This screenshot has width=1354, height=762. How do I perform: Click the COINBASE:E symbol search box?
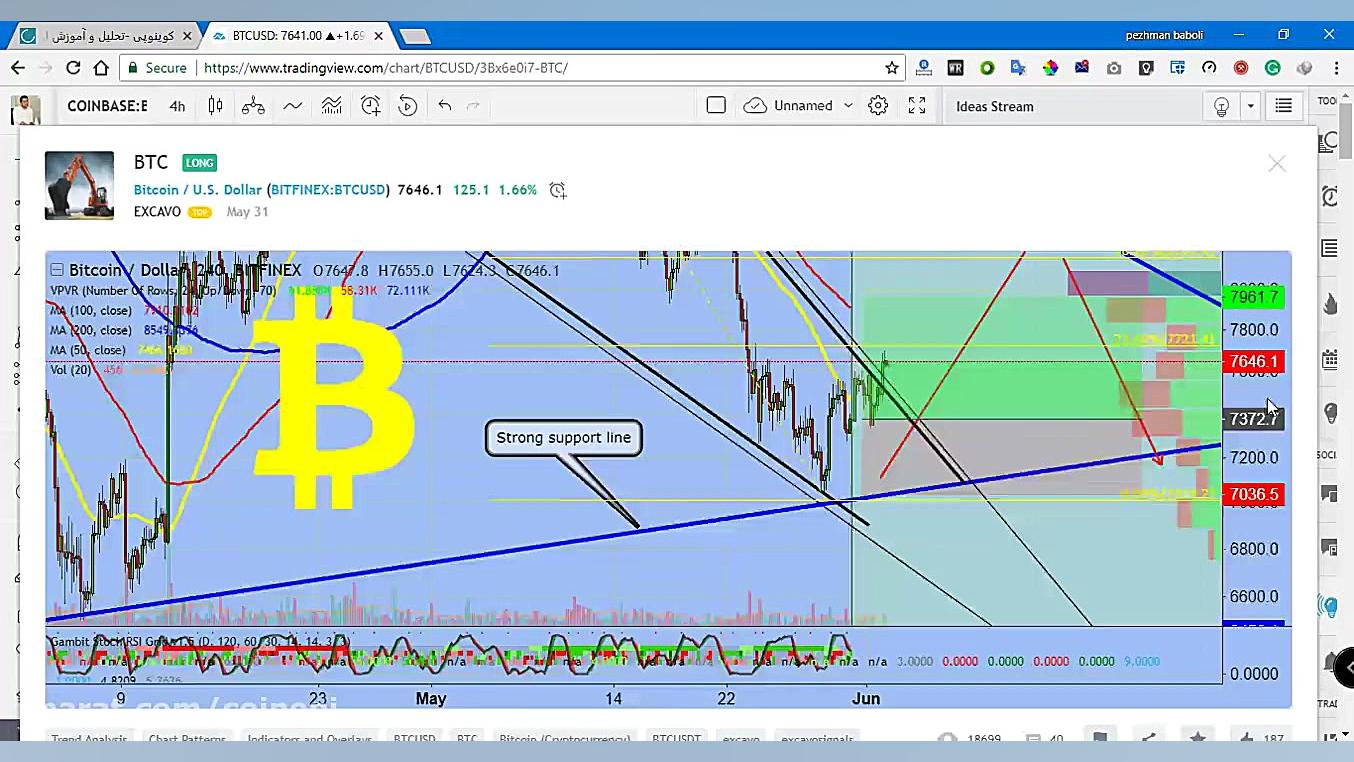coord(107,106)
